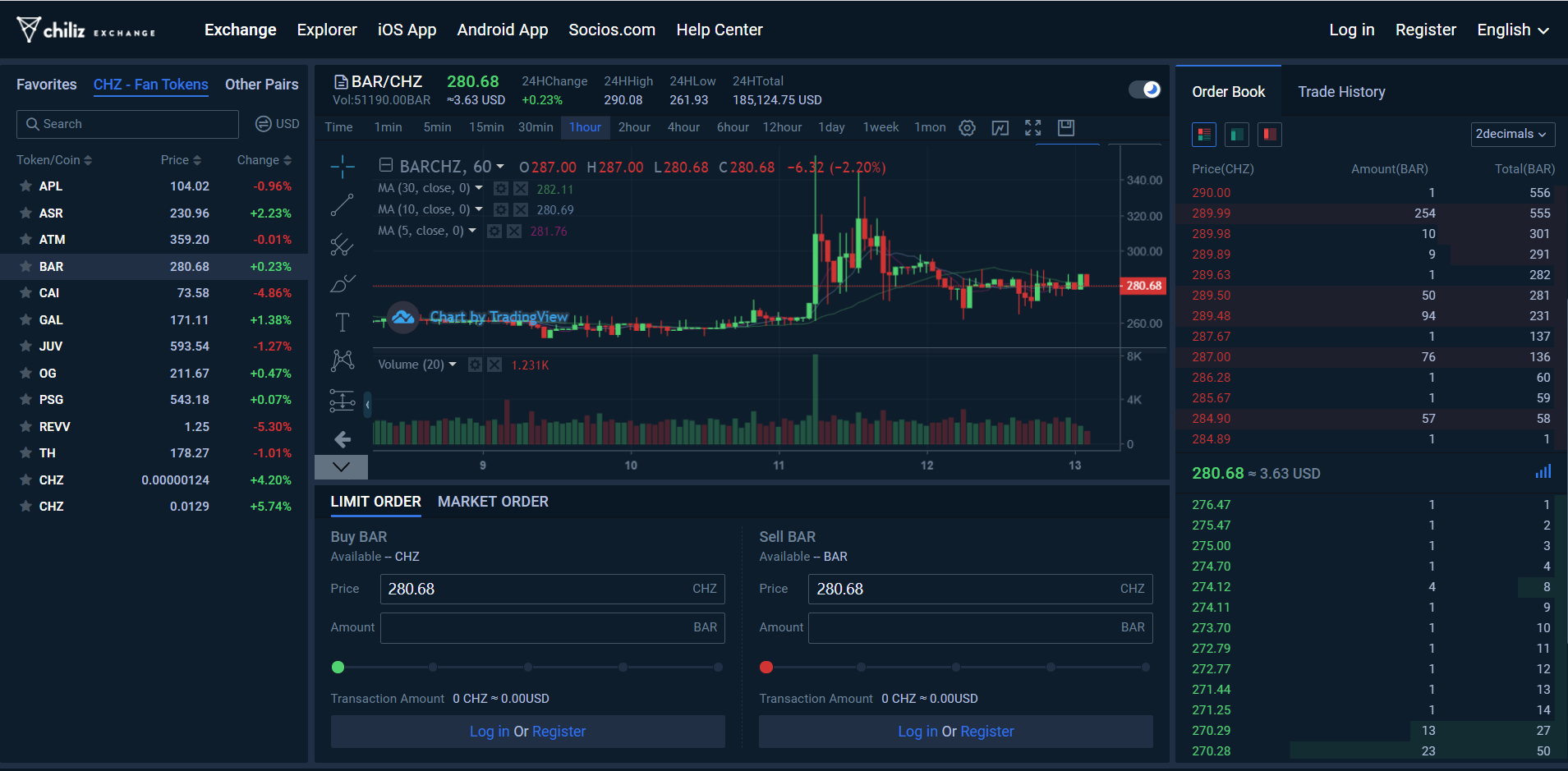The width and height of the screenshot is (1568, 771).
Task: Collapse the BARCHZ legend box toggle
Action: [x=386, y=166]
